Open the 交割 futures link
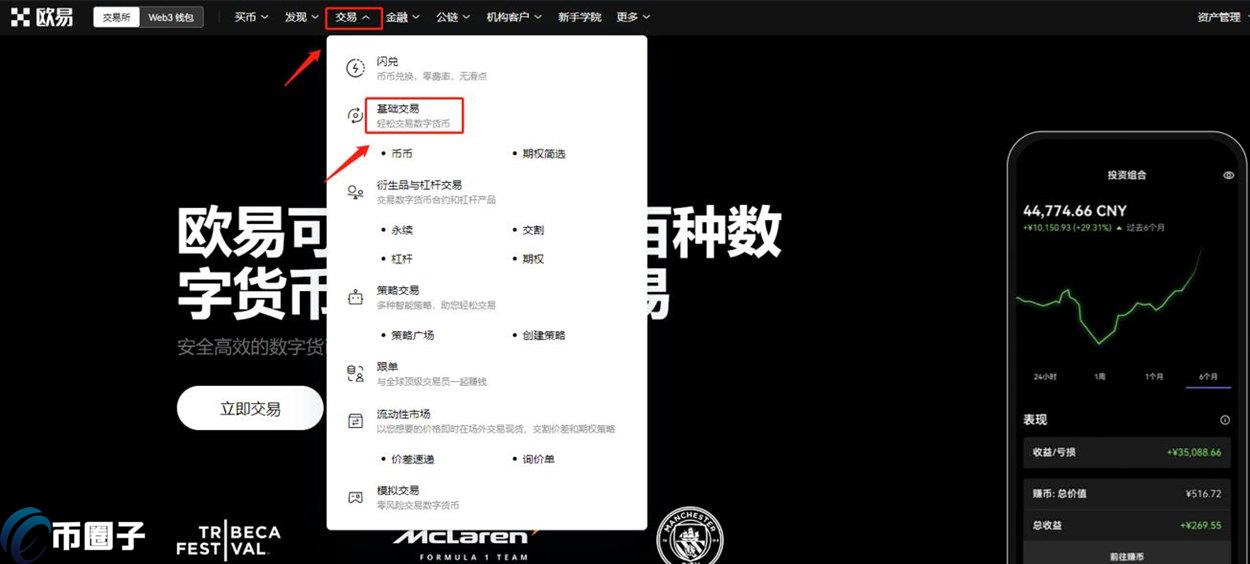This screenshot has height=564, width=1250. 533,230
